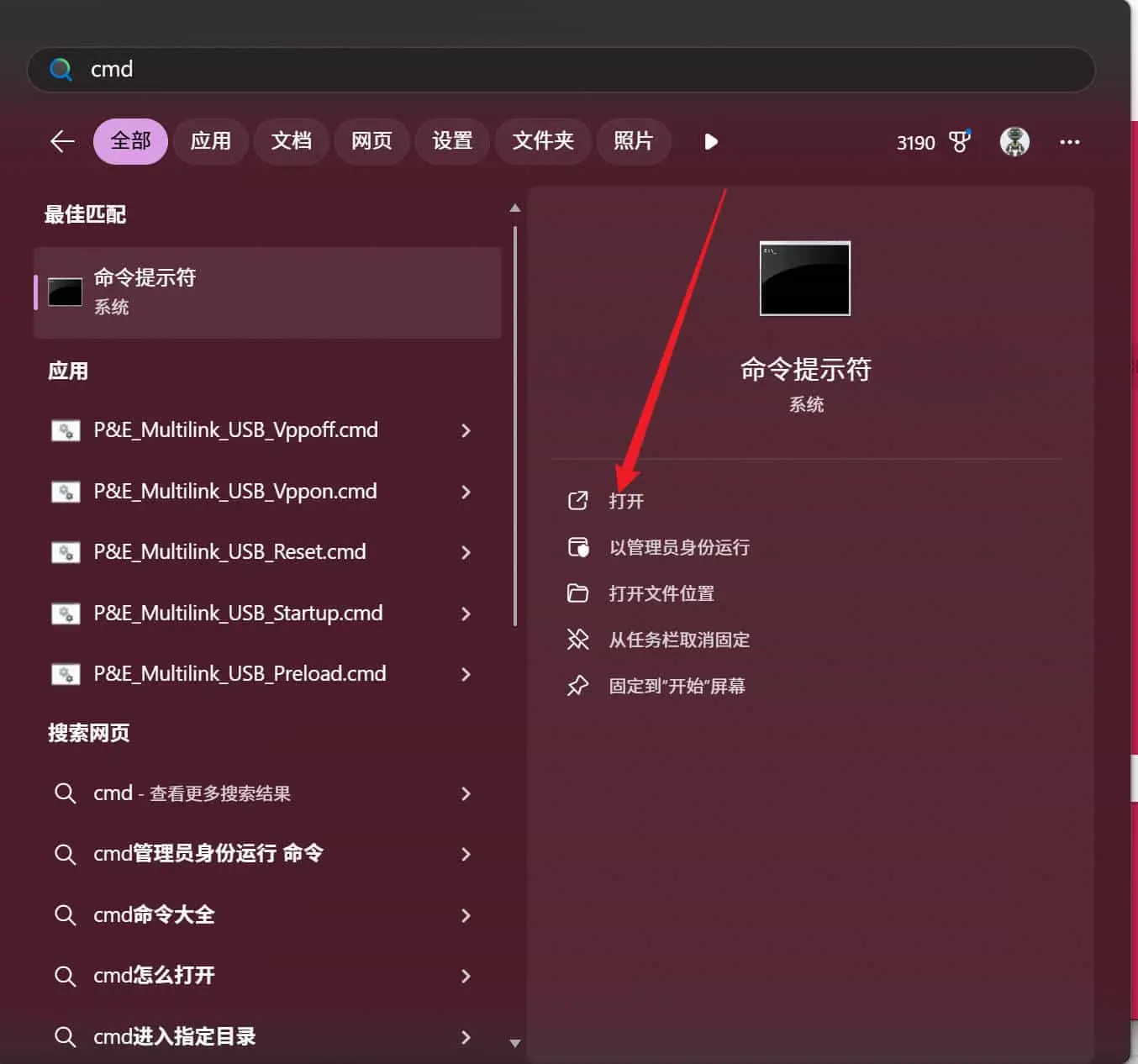Click the results scrollbar down arrow
Screen dimensions: 1138x1064
click(515, 1043)
